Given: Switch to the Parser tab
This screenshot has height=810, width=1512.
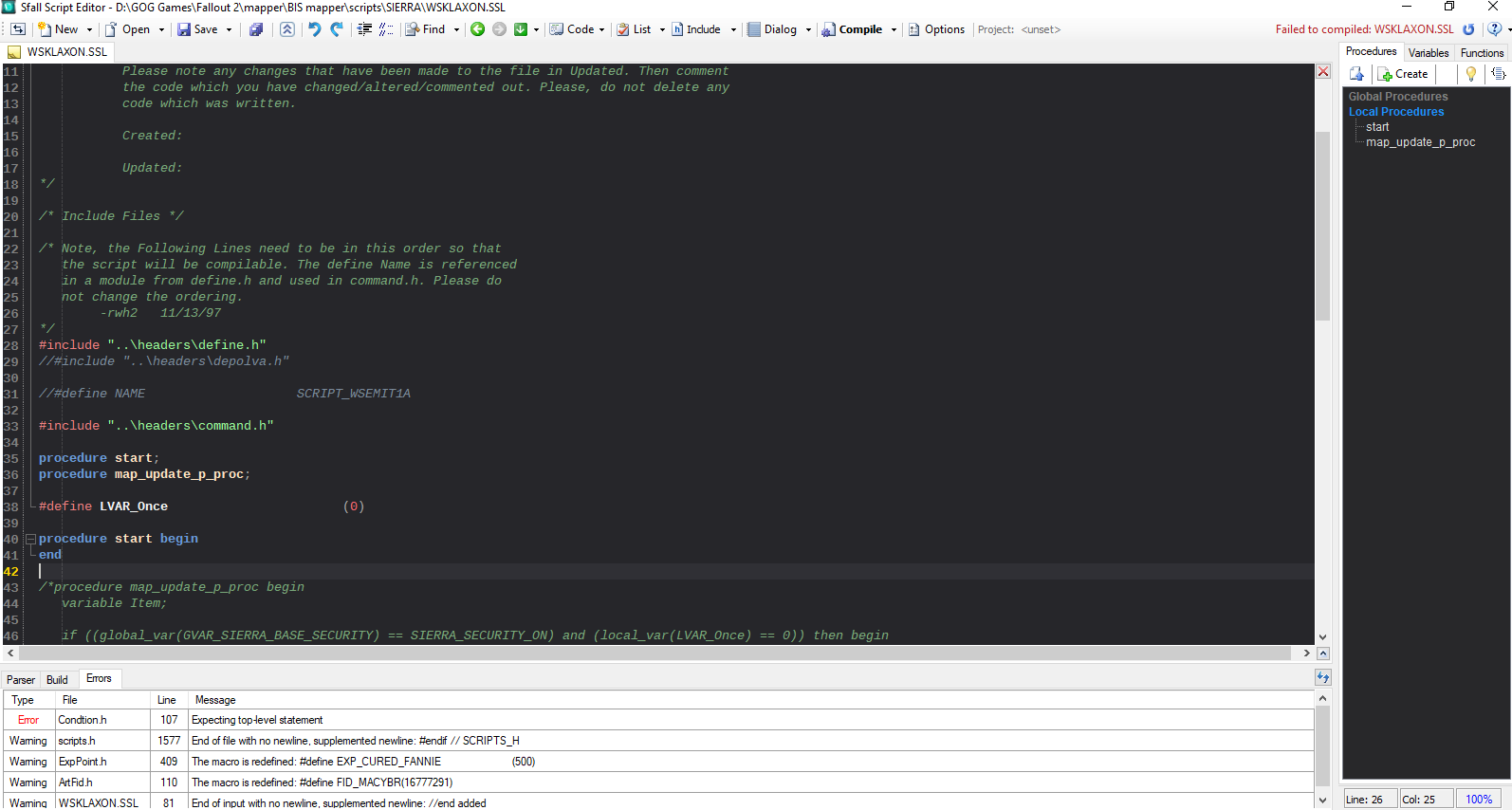Looking at the screenshot, I should pos(21,680).
